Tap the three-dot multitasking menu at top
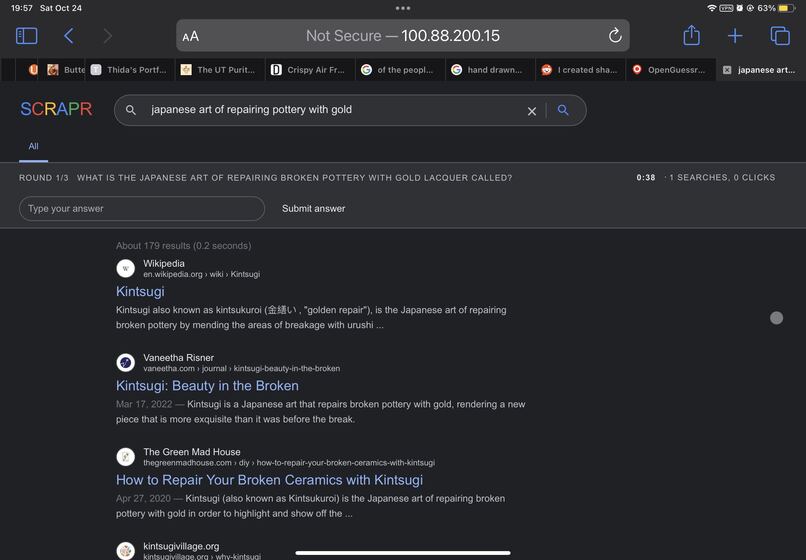Image resolution: width=806 pixels, height=560 pixels. [x=403, y=8]
